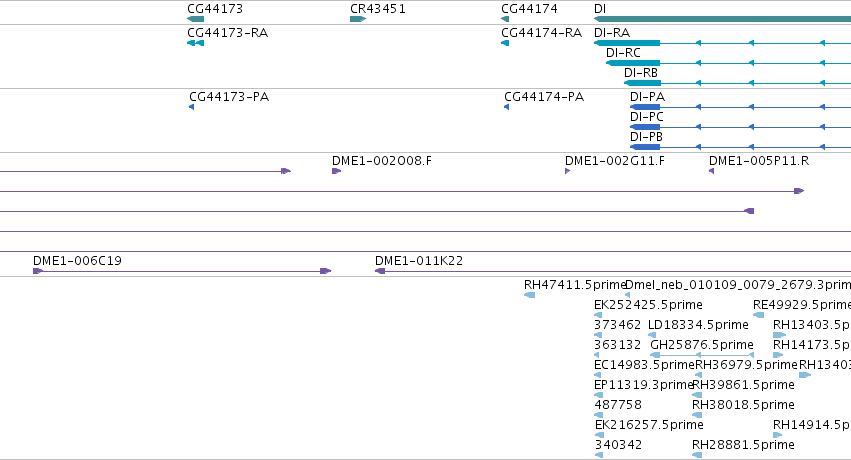
Task: Click the Dl-RA transcript
Action: pyautogui.click(x=722, y=43)
